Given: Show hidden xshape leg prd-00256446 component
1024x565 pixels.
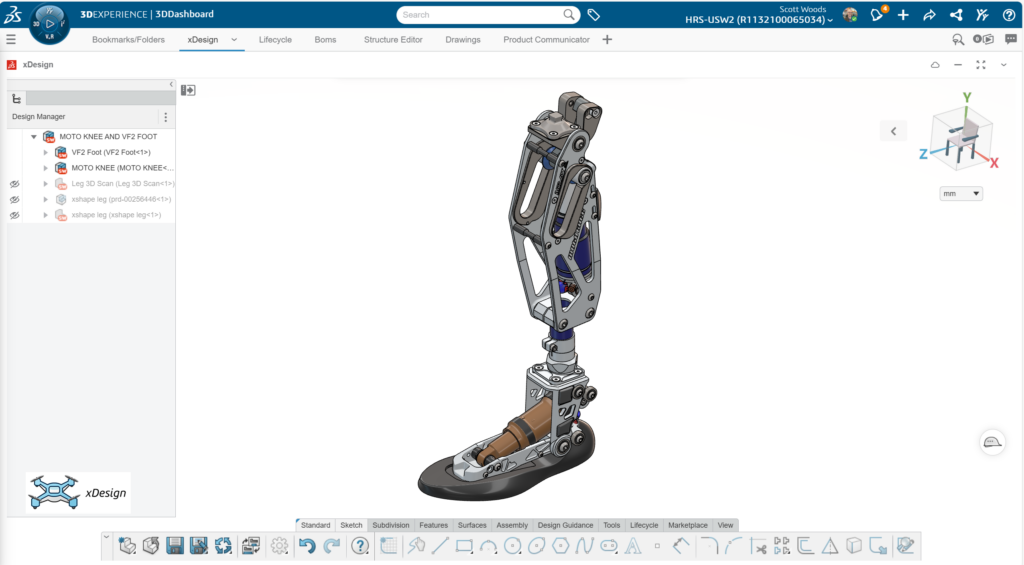Looking at the screenshot, I should tap(14, 199).
